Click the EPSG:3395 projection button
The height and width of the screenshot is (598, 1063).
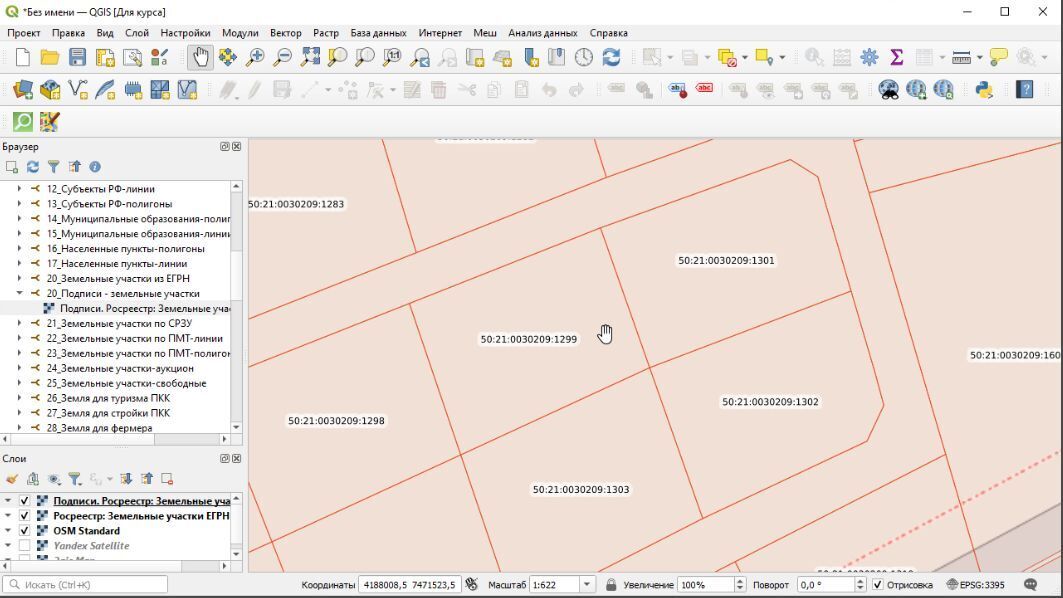975,585
